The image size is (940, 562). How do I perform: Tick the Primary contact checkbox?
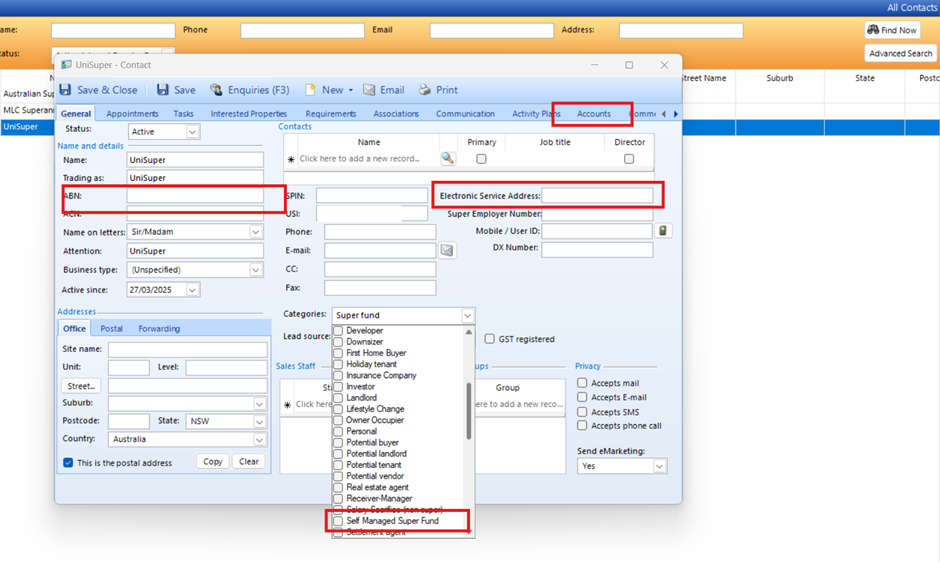click(x=481, y=159)
